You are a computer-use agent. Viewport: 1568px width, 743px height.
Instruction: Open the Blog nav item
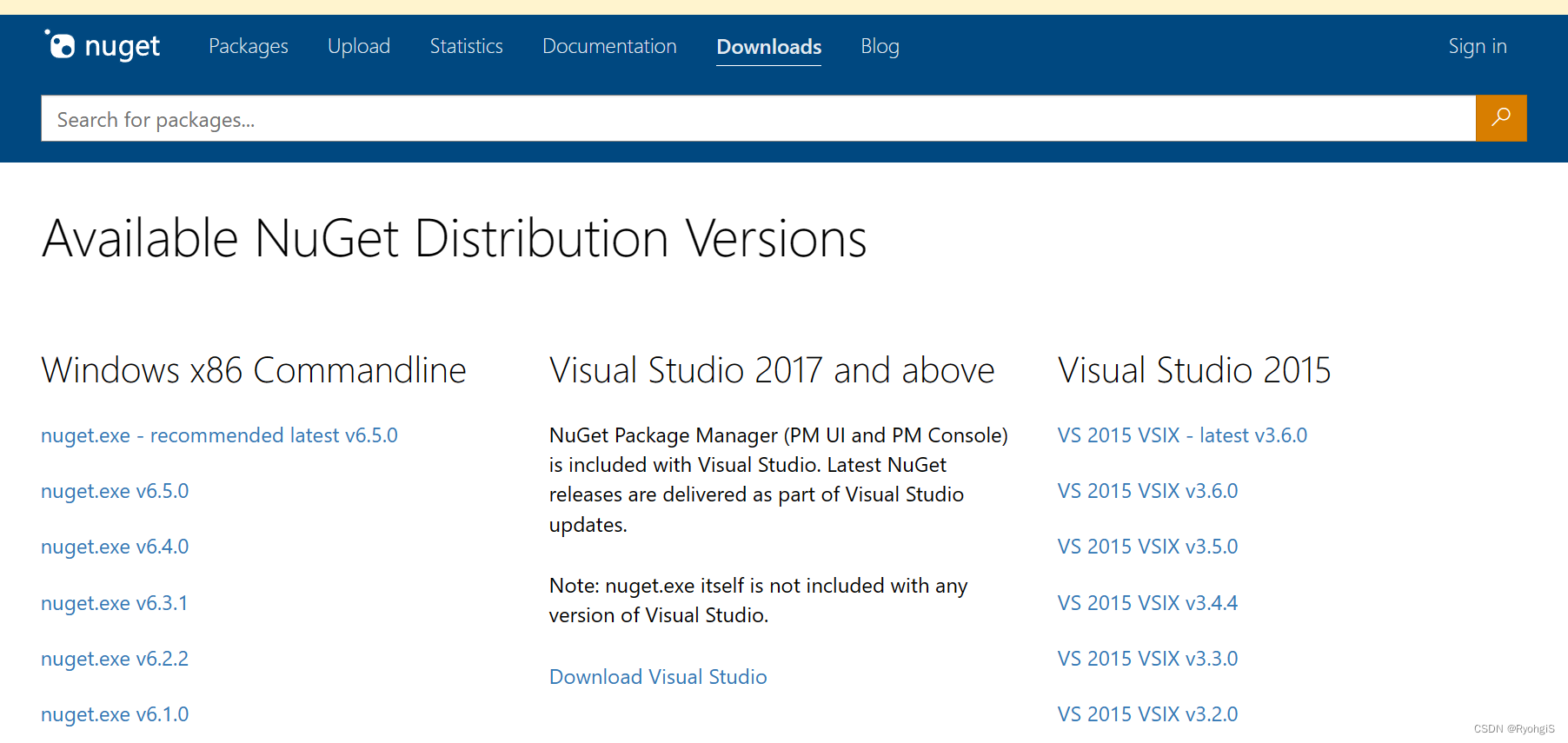[x=880, y=46]
